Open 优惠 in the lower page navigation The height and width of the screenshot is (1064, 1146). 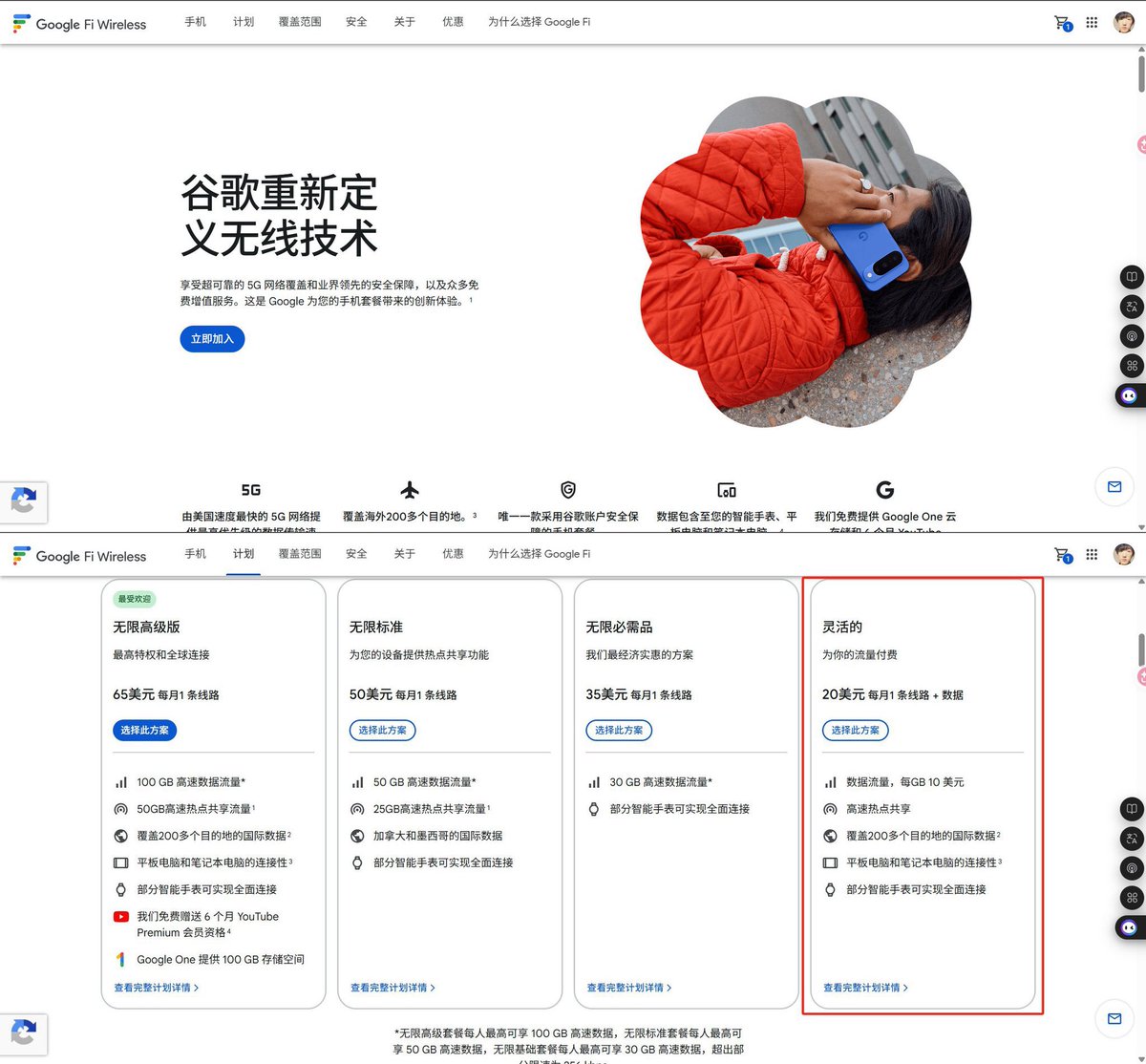pyautogui.click(x=453, y=553)
